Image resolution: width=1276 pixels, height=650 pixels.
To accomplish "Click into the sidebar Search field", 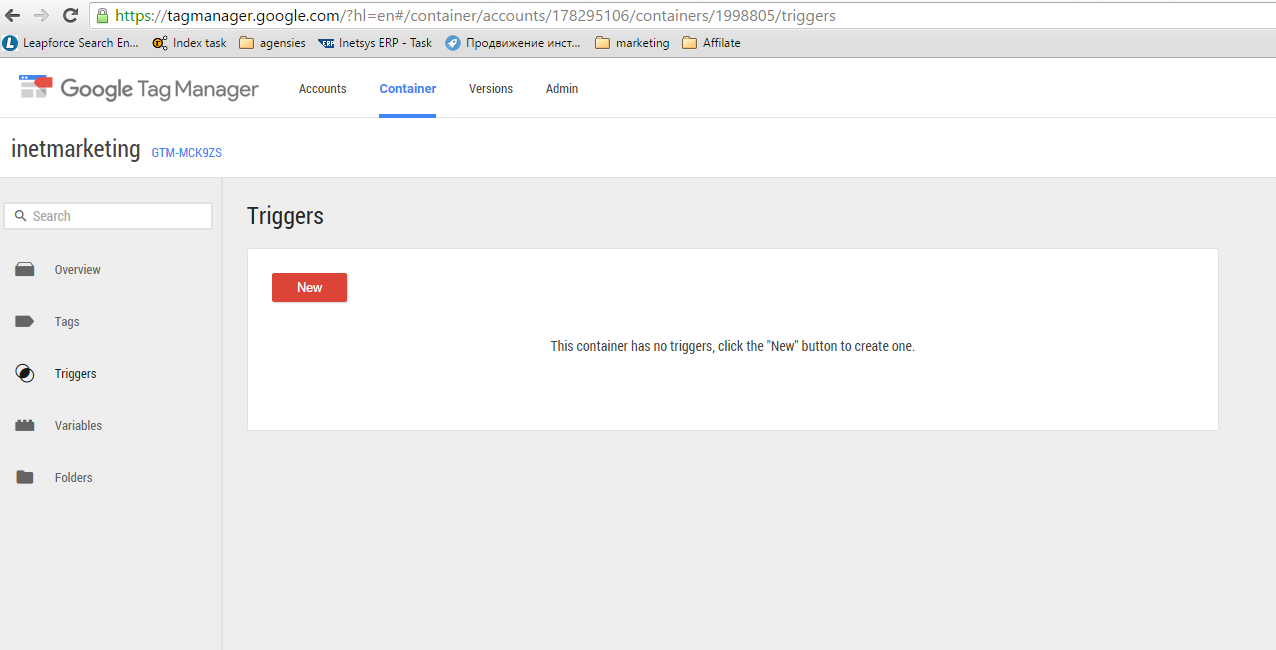I will click(x=108, y=216).
